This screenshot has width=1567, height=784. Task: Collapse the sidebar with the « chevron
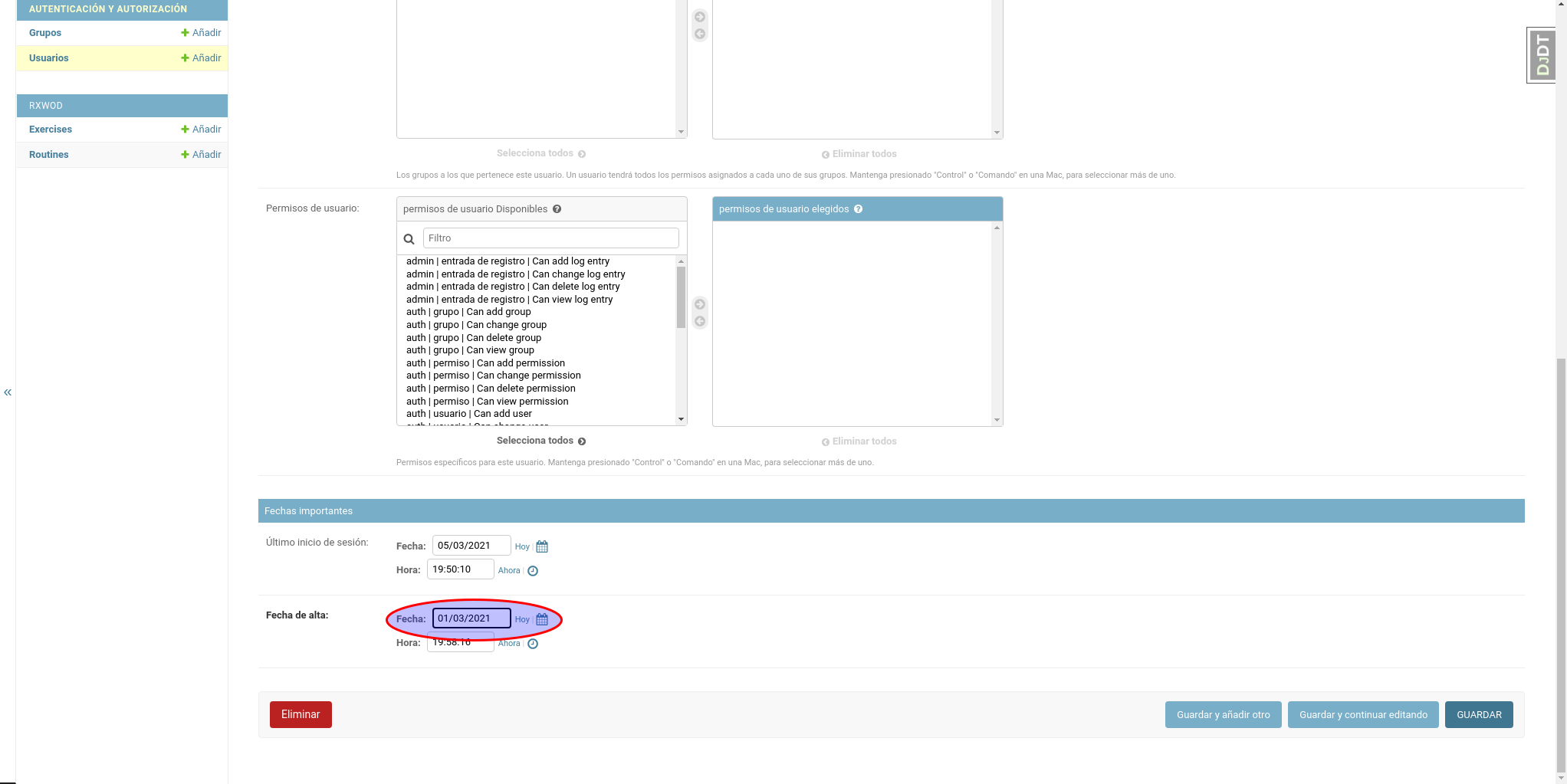point(8,392)
